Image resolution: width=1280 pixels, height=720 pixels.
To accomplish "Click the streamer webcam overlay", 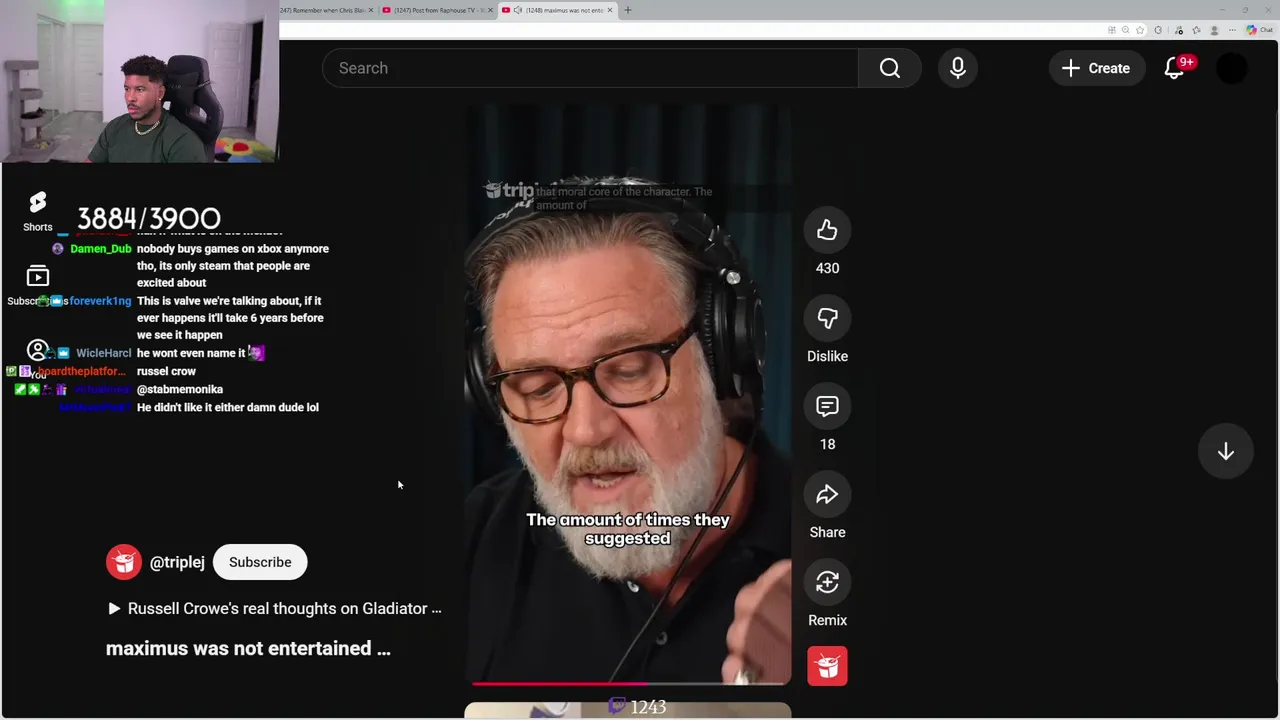I will 139,81.
